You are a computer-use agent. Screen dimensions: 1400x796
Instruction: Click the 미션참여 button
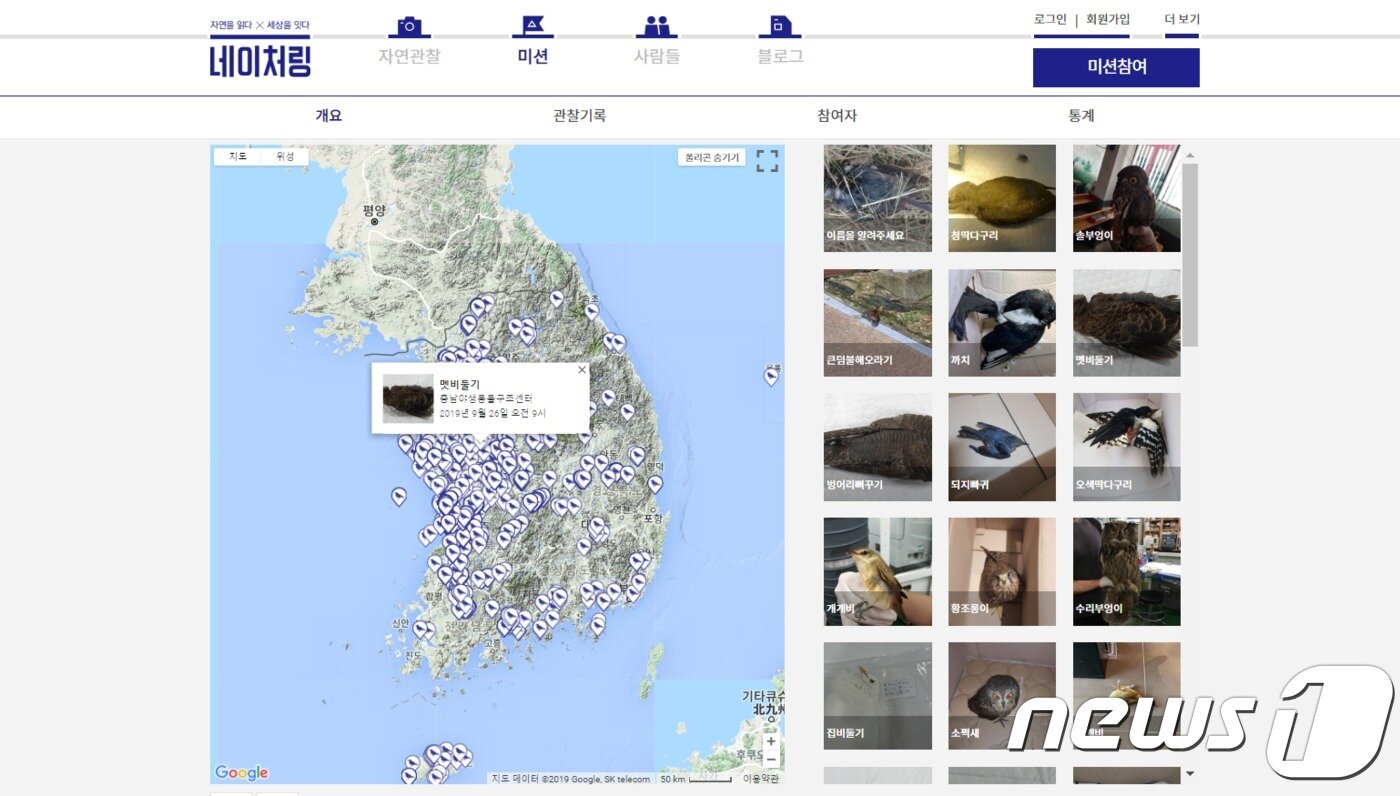[1116, 67]
